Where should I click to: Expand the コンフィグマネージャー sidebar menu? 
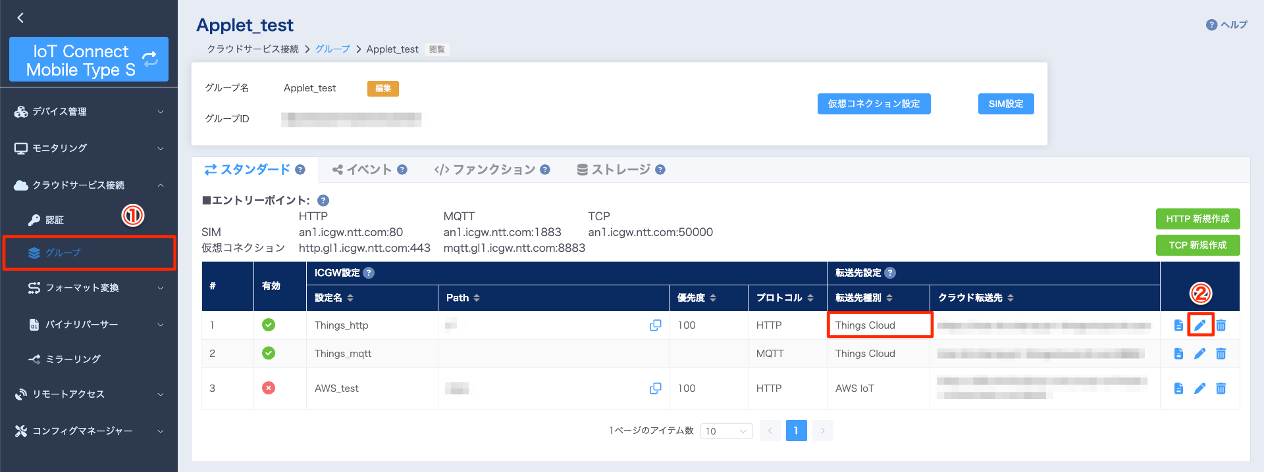click(x=88, y=431)
